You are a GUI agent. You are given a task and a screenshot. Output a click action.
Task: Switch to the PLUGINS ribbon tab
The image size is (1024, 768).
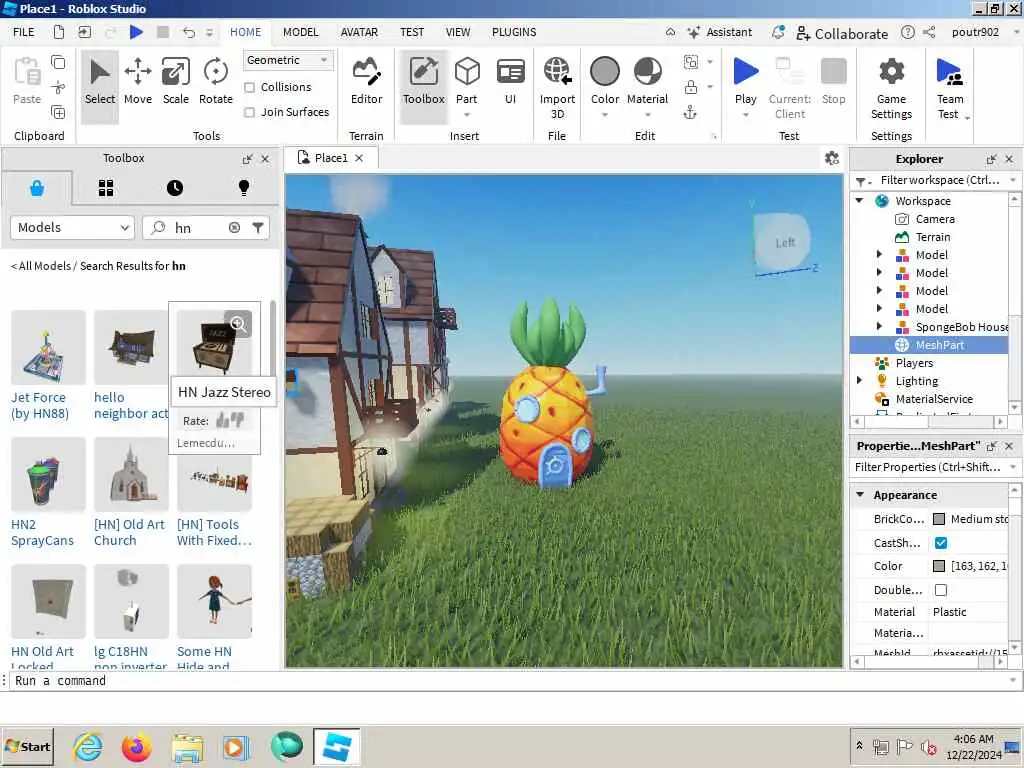click(514, 32)
